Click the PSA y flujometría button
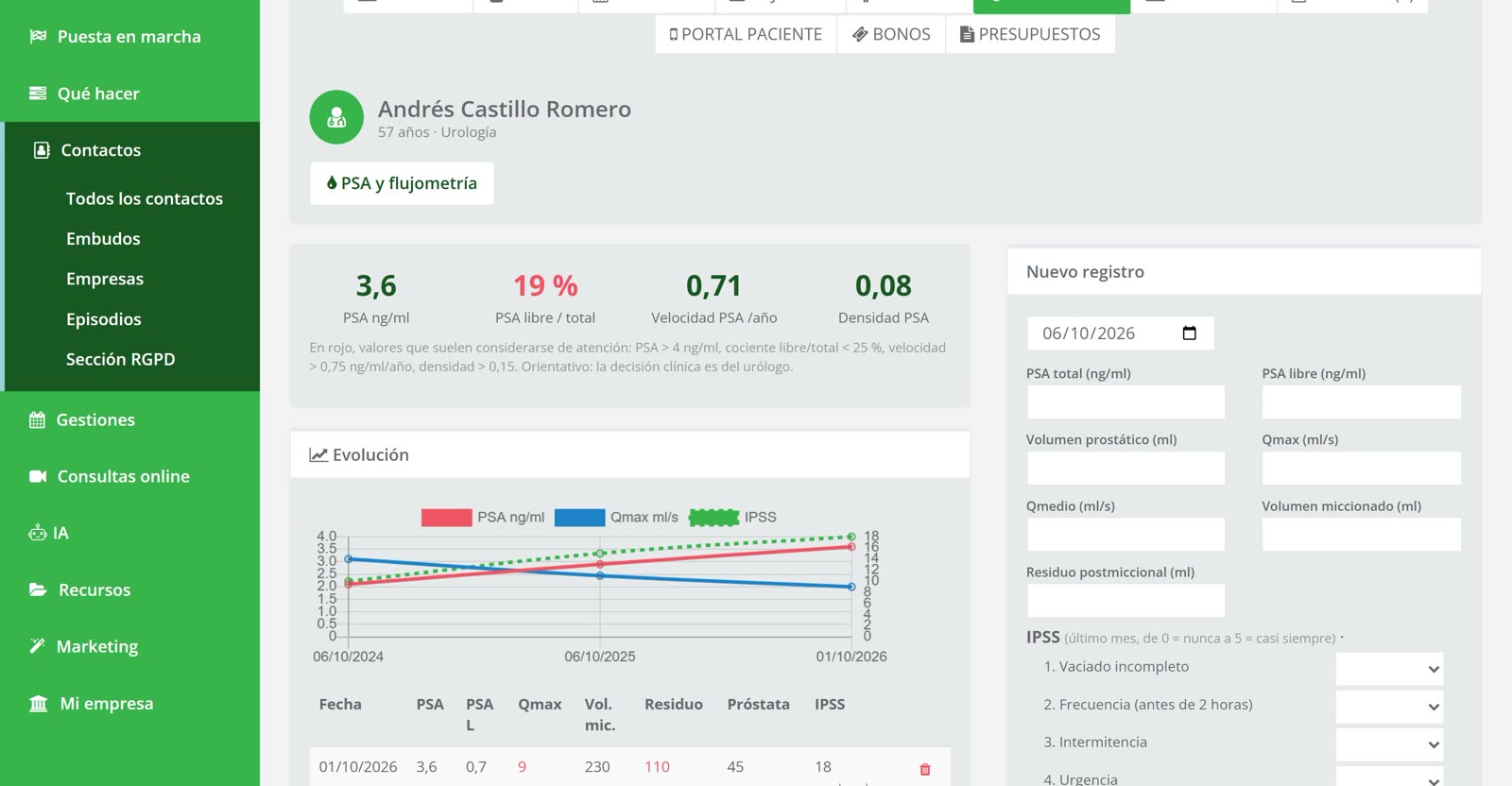This screenshot has width=1512, height=786. point(402,183)
